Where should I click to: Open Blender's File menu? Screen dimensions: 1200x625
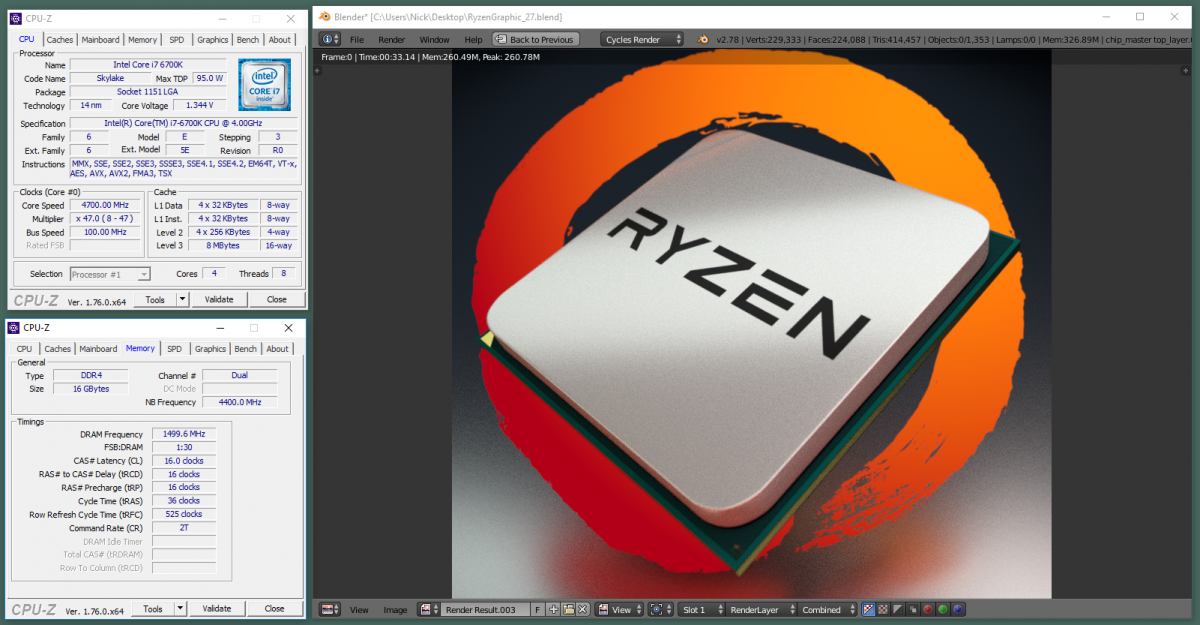click(x=356, y=39)
